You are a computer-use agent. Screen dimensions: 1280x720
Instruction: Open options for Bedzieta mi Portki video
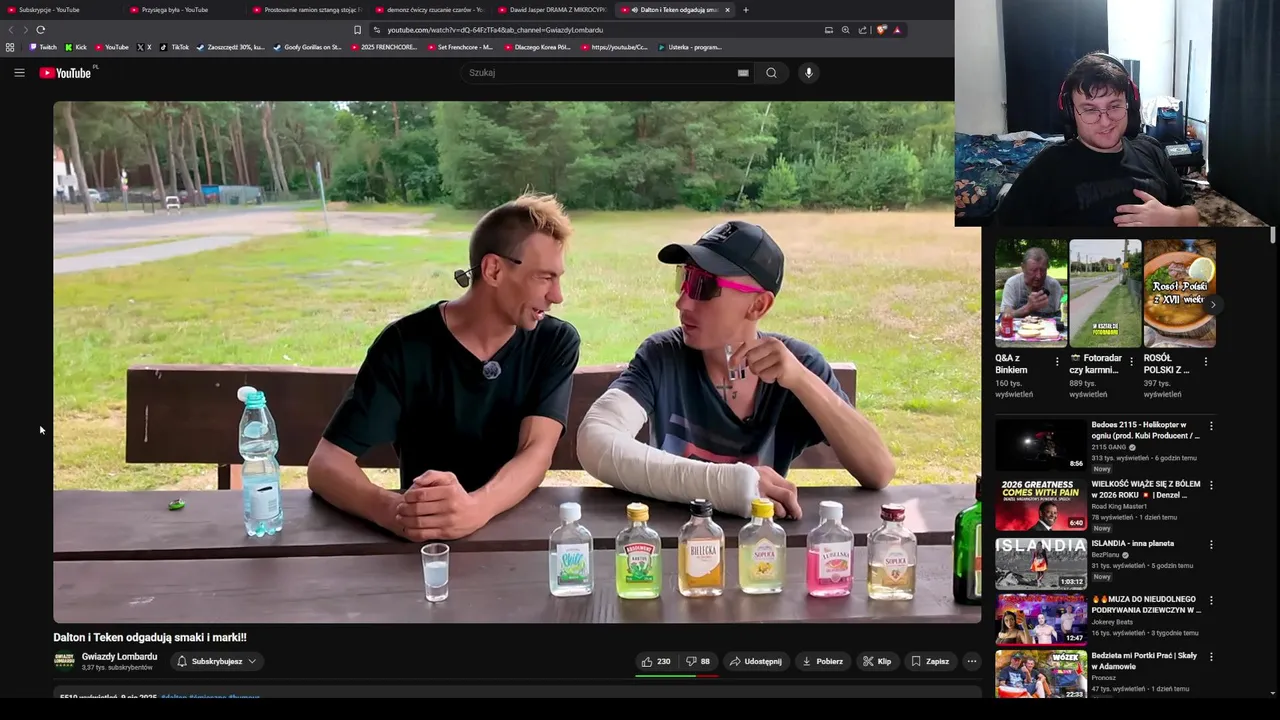(x=1211, y=657)
